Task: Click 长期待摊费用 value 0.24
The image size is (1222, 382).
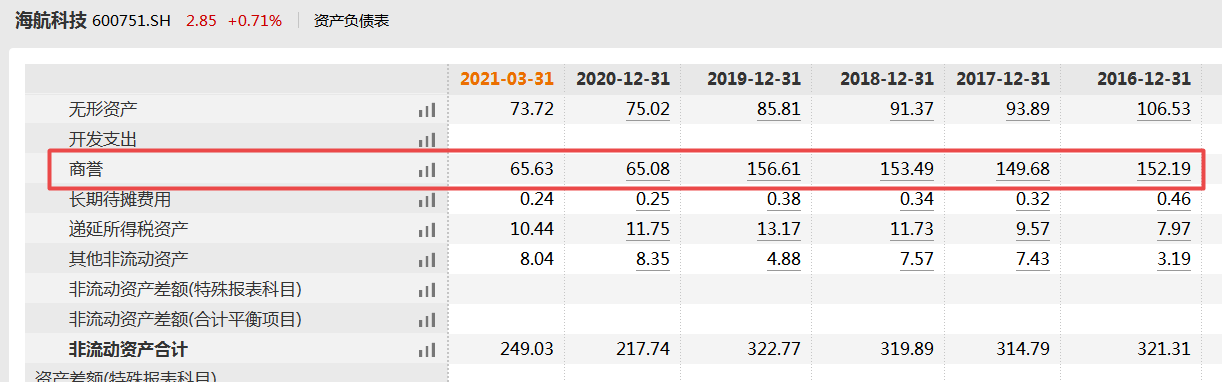Action: pos(537,199)
